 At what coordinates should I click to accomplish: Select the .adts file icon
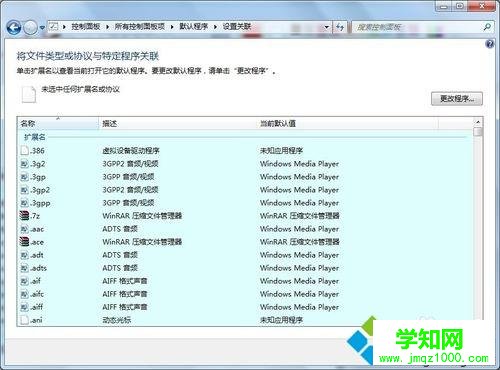click(24, 268)
